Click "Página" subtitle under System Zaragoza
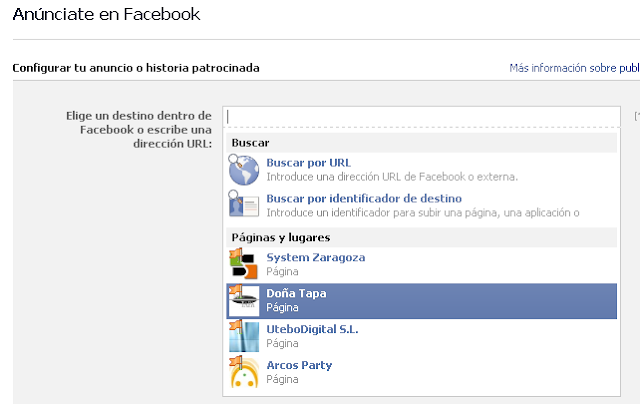This screenshot has height=404, width=640. pyautogui.click(x=282, y=271)
